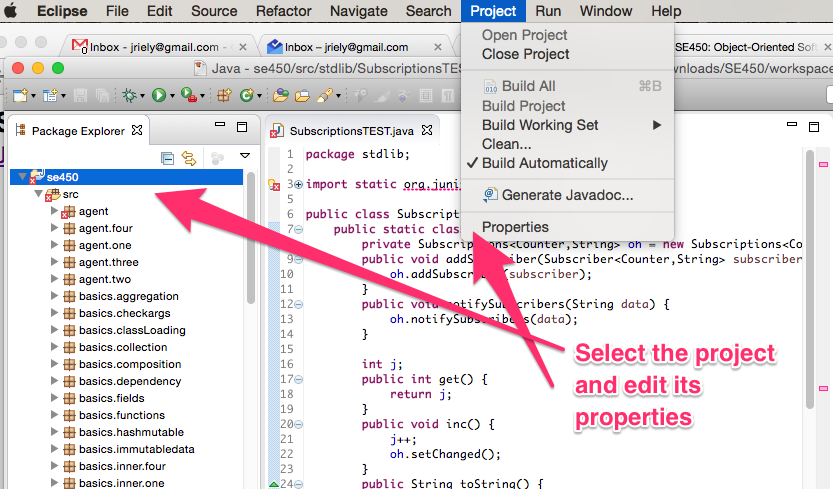Select Clean... in the Project menu
This screenshot has height=489, width=833.
pos(506,144)
